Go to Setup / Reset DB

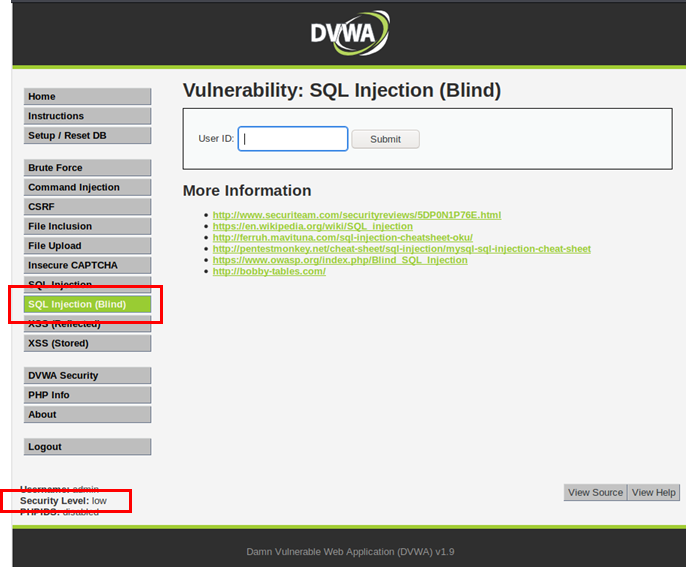(x=88, y=136)
